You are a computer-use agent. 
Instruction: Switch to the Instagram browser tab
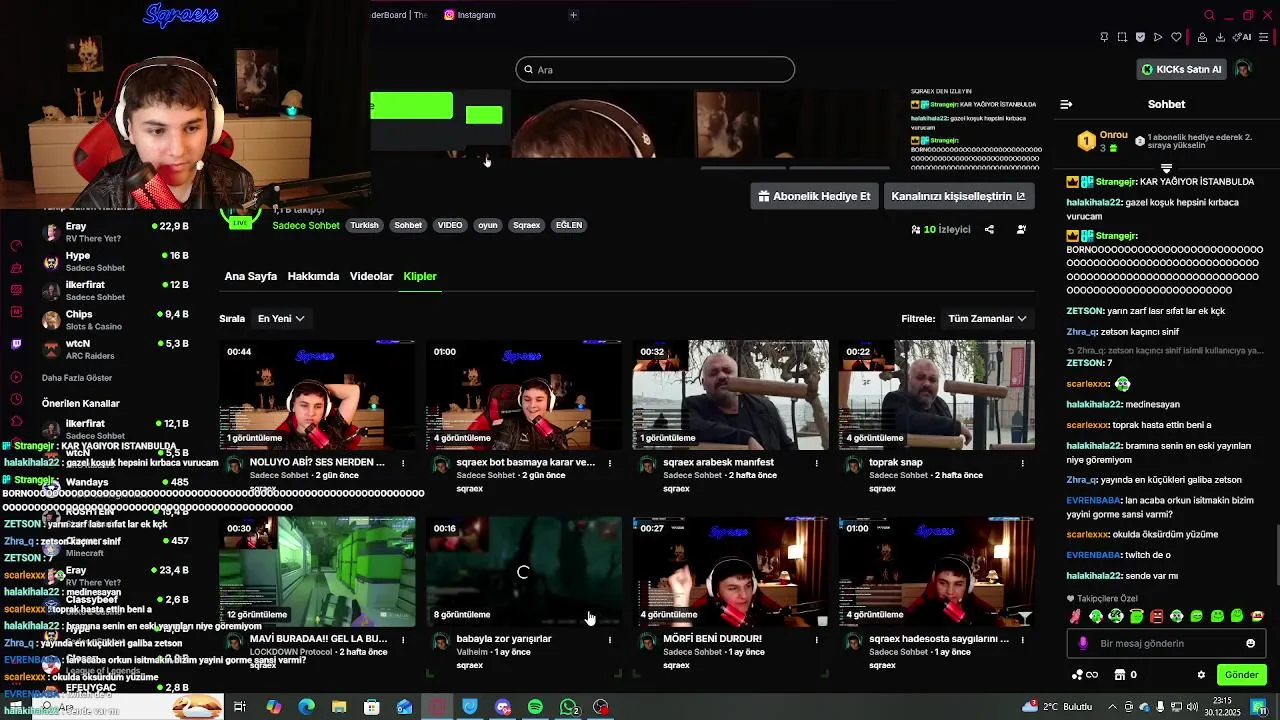[x=470, y=15]
